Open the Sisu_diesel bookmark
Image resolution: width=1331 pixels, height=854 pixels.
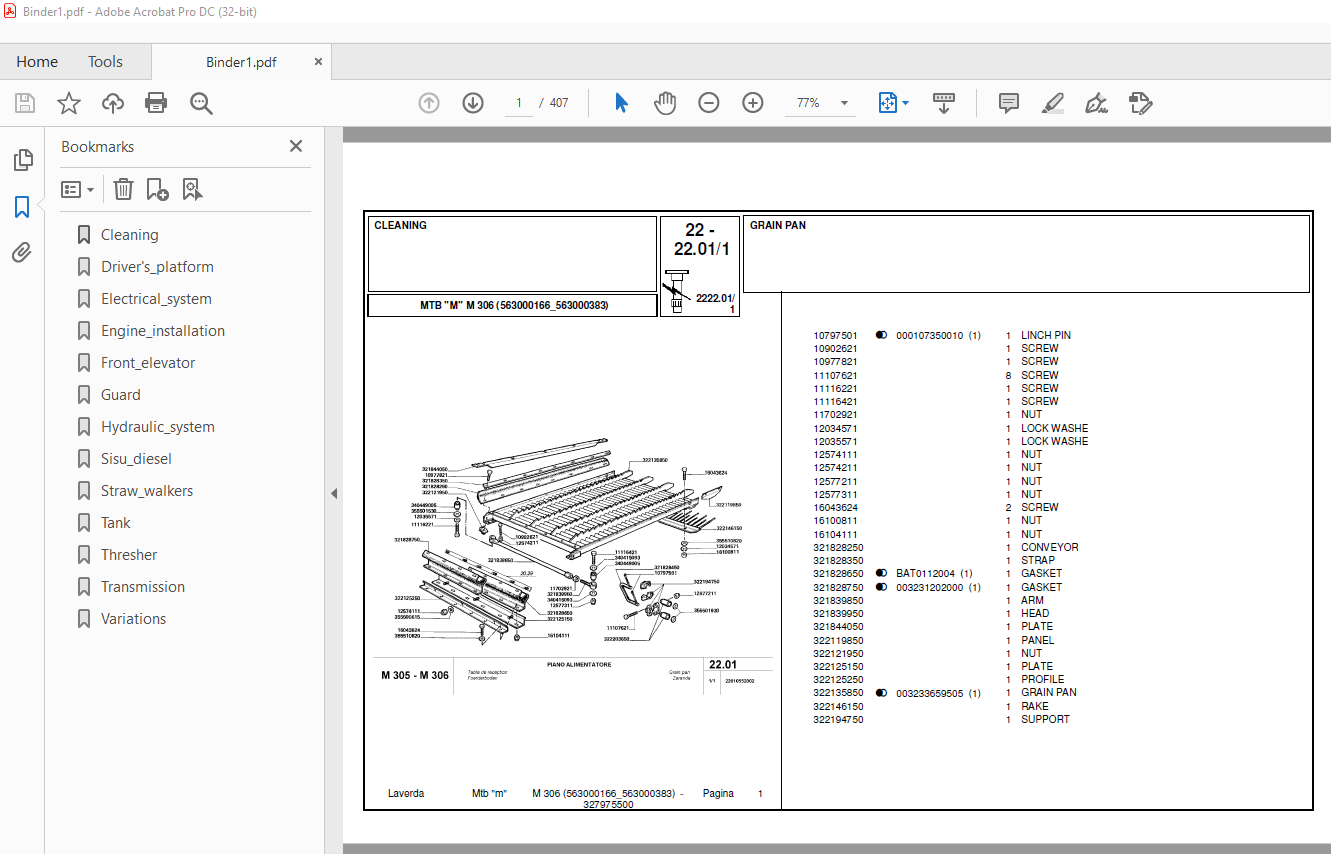pos(136,459)
